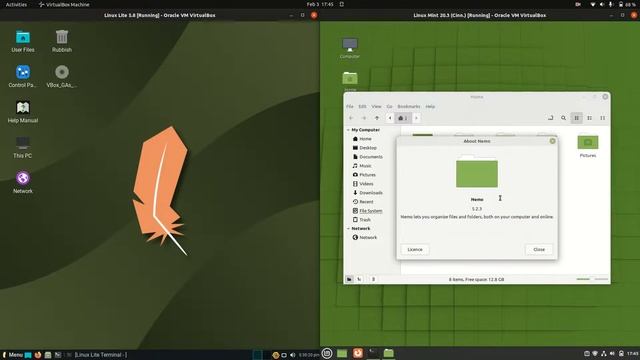
Task: Select Pictures folder in Nemo file area
Action: pos(588,146)
